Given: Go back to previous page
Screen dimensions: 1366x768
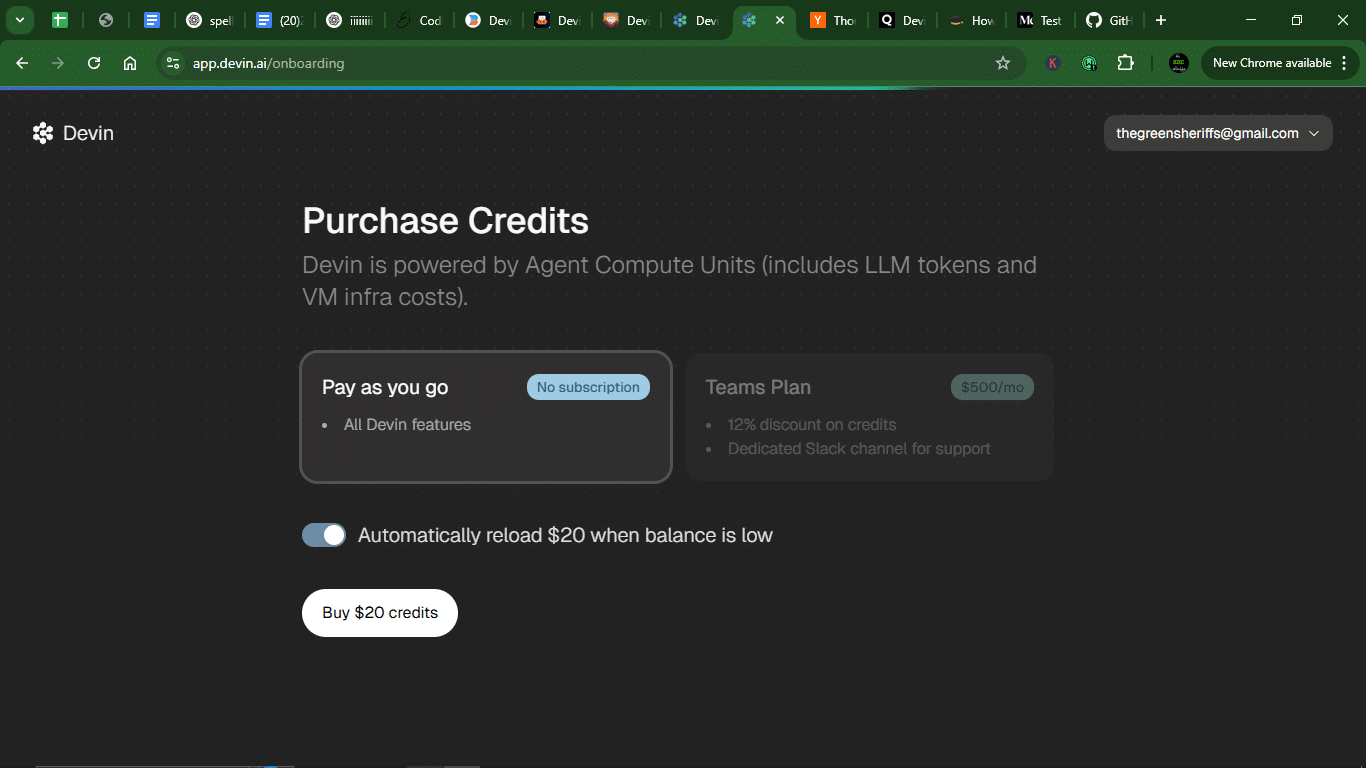Looking at the screenshot, I should tap(22, 63).
